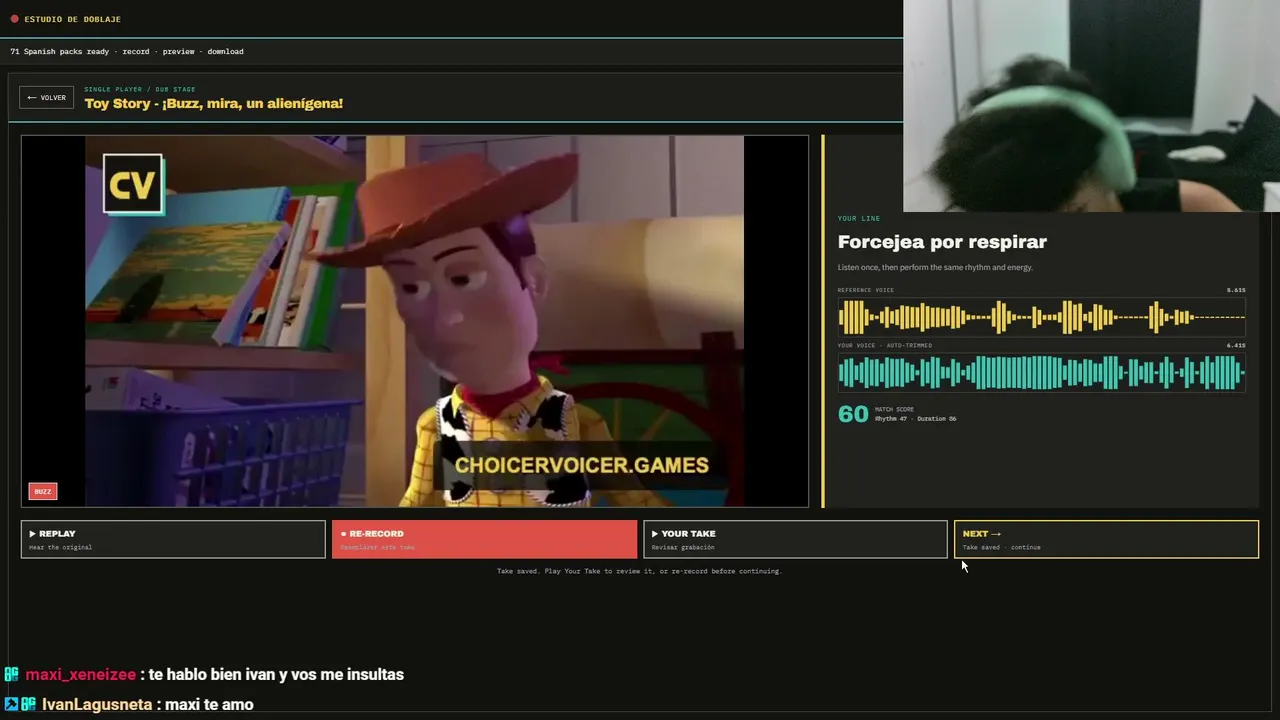This screenshot has height=720, width=1280.
Task: Click the reference voice waveform
Action: click(x=1041, y=318)
